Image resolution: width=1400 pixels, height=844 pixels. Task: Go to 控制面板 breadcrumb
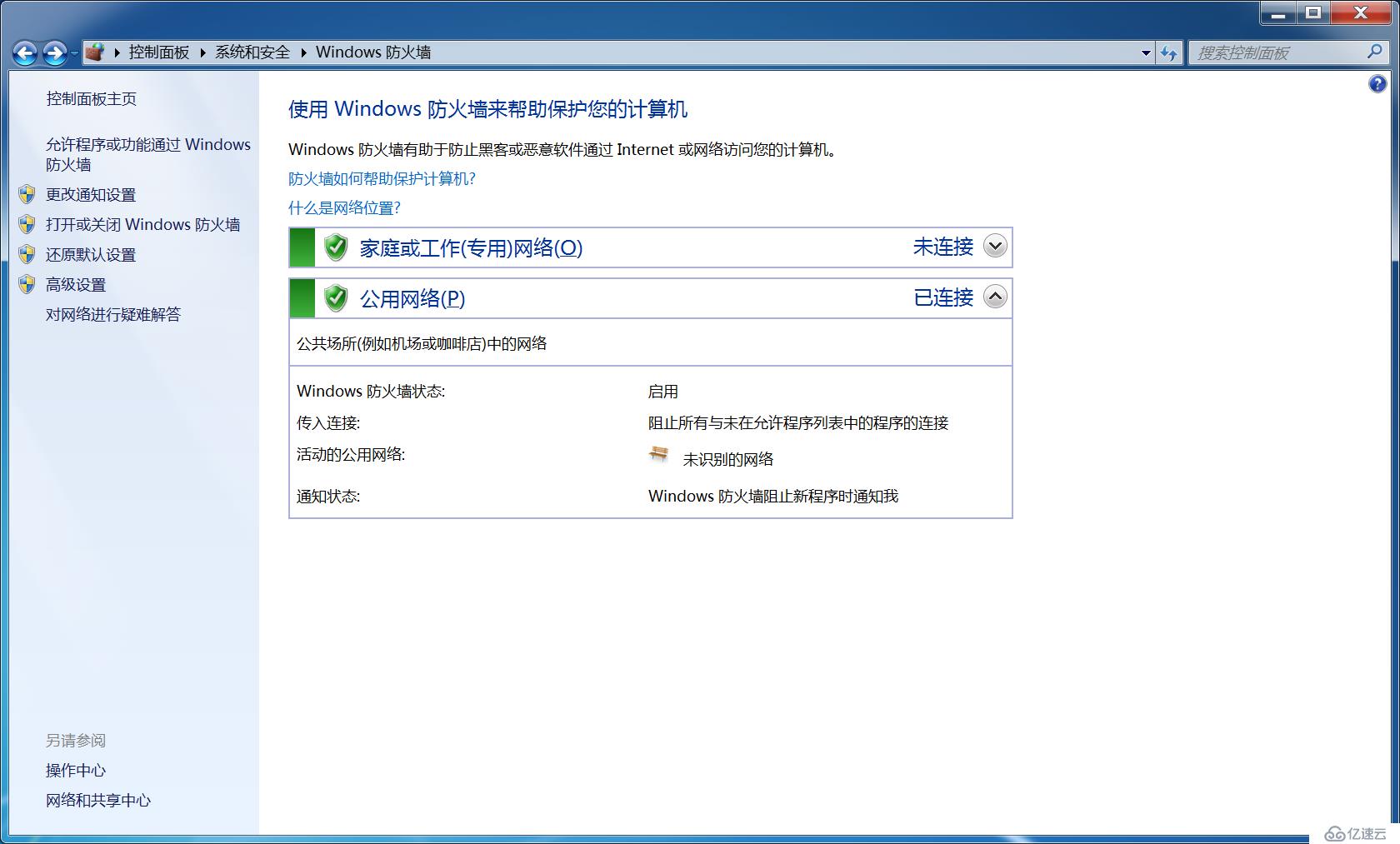pos(159,52)
